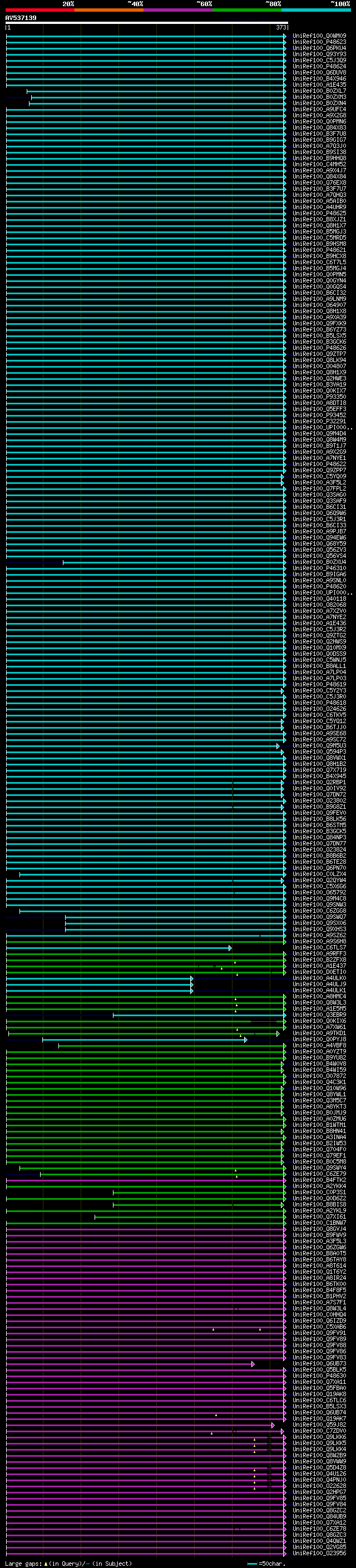The width and height of the screenshot is (356, 1568).
Task: Select hit label UniRef100_A9UFC4
Action: tap(319, 109)
